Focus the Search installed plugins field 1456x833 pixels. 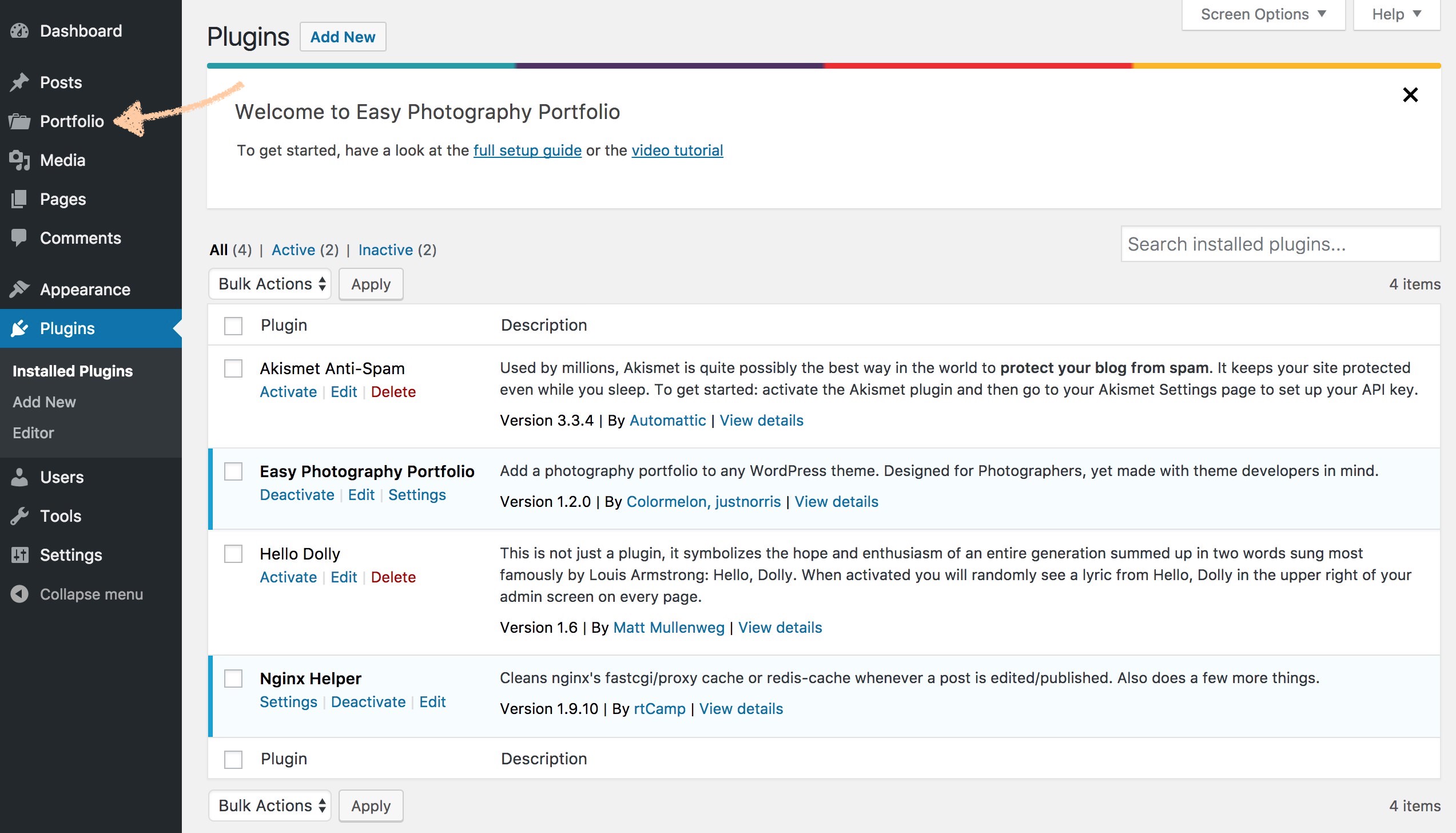pos(1280,244)
